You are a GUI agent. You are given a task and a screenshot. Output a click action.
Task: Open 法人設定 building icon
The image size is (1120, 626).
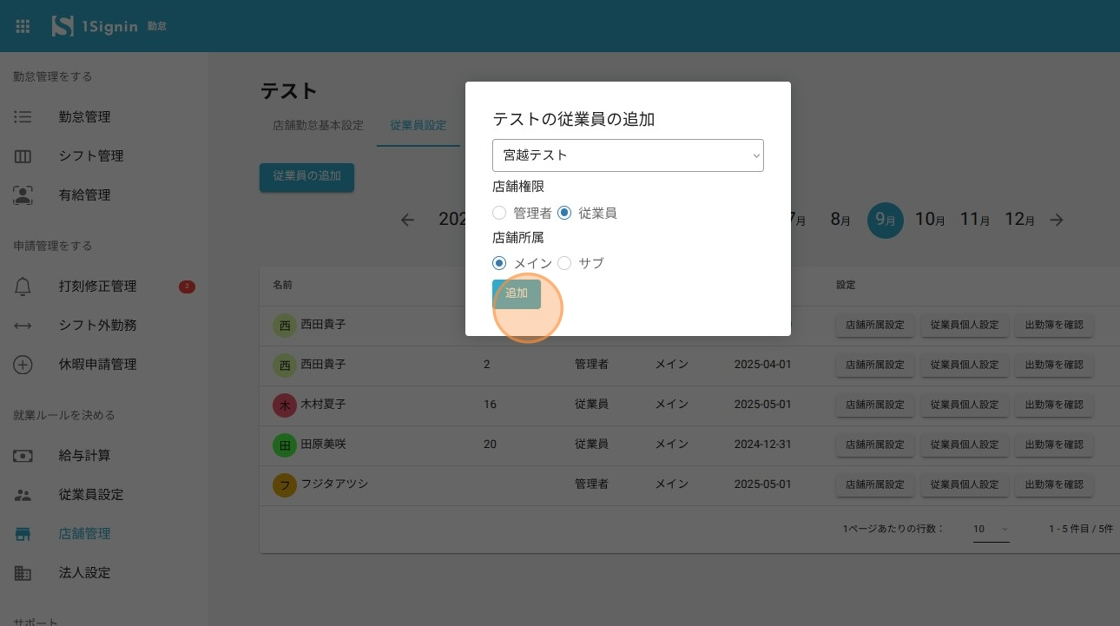pyautogui.click(x=23, y=573)
